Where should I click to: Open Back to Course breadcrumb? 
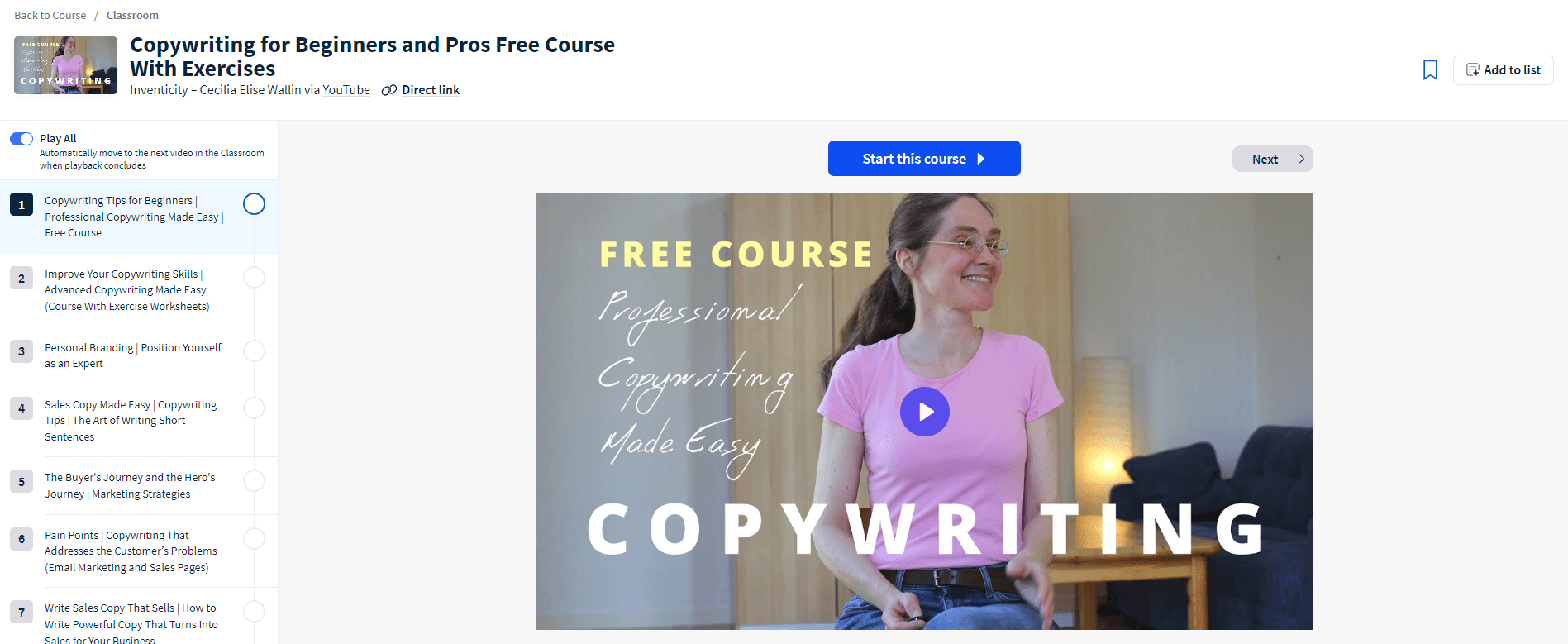(x=50, y=15)
